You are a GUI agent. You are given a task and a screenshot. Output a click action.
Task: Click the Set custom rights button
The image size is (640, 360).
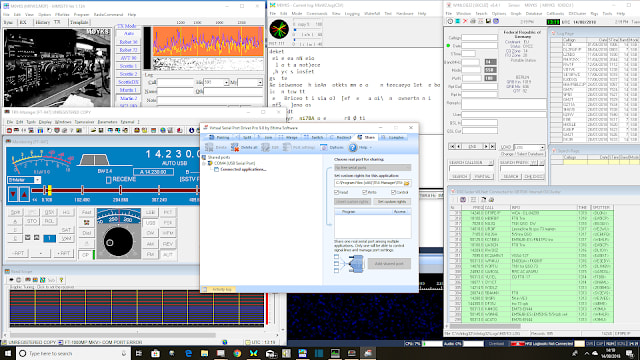(x=392, y=202)
